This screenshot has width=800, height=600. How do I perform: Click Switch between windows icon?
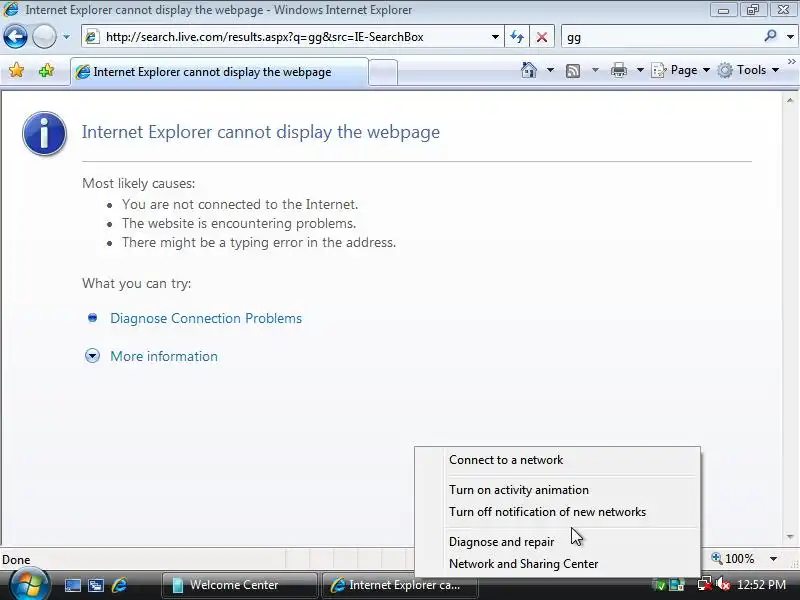point(95,585)
